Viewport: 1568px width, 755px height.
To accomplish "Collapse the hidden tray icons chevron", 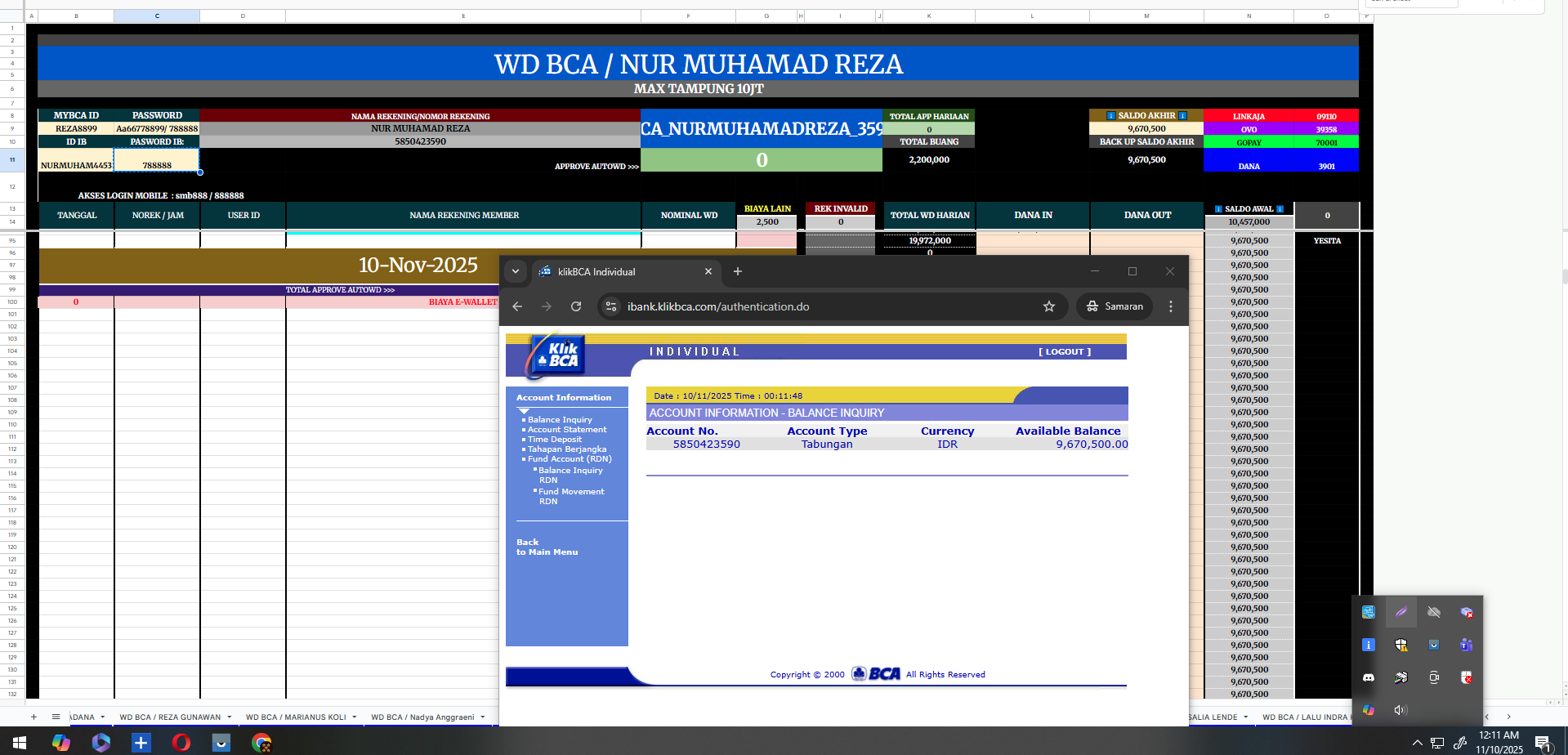I will tap(1418, 743).
